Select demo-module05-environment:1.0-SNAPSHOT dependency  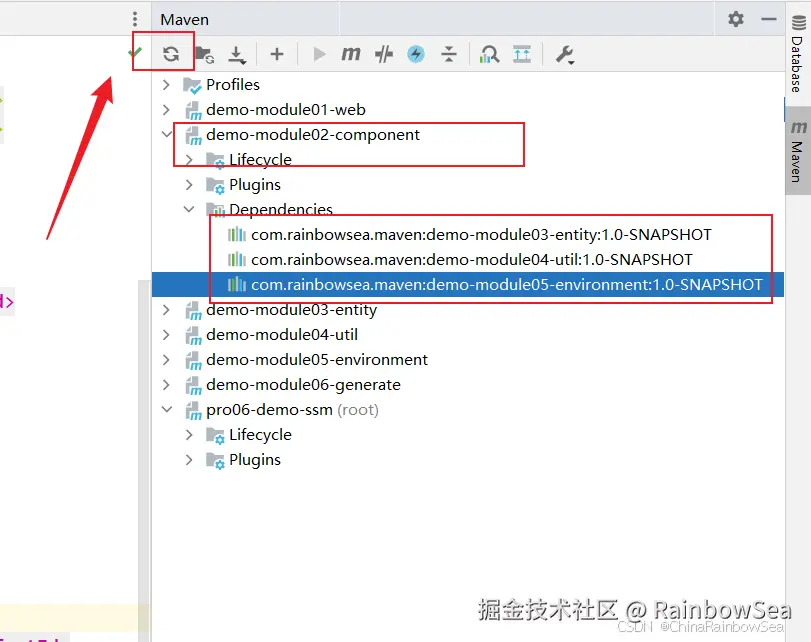[468, 285]
